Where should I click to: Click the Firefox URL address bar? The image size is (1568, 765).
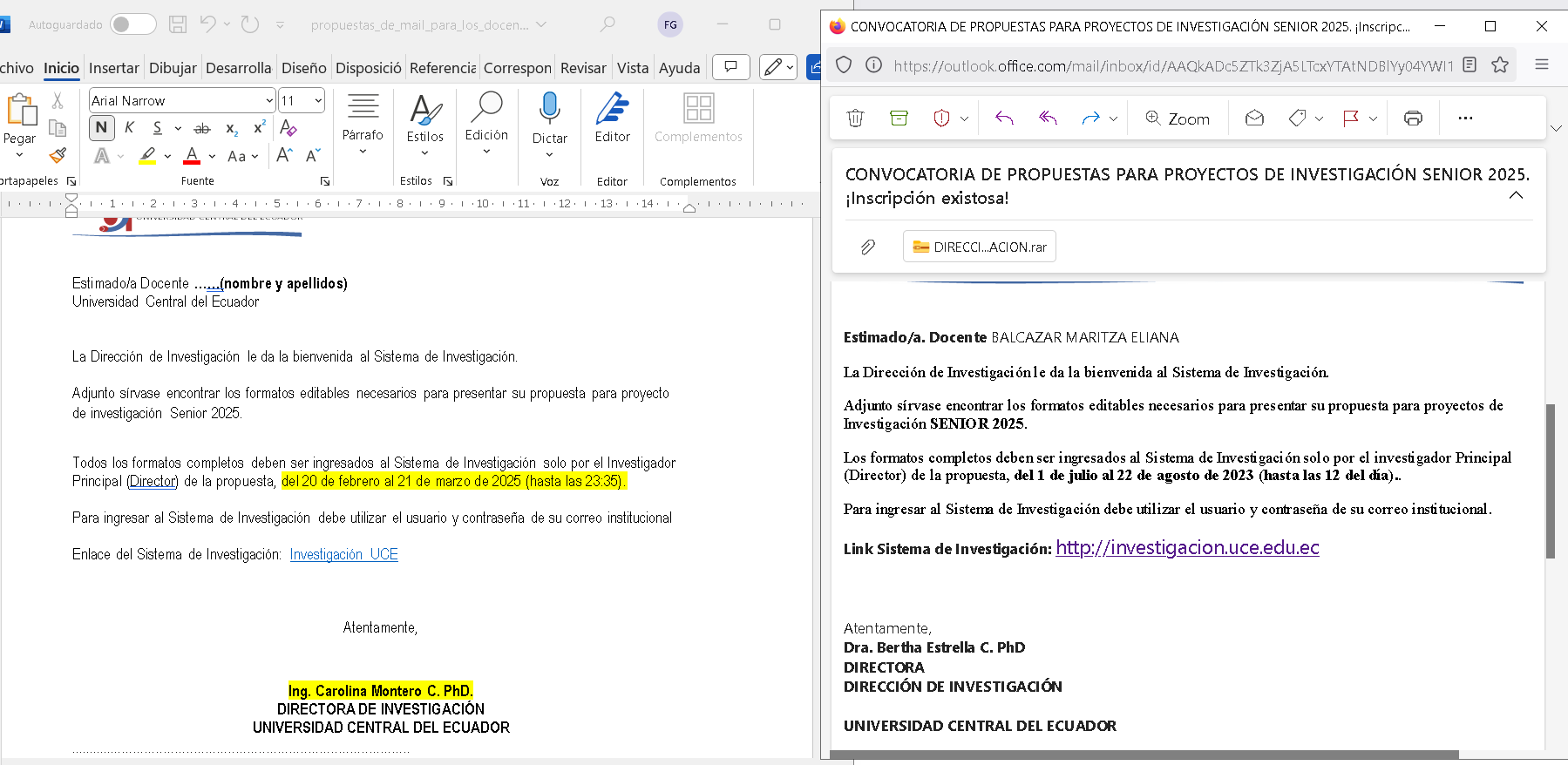point(1173,65)
